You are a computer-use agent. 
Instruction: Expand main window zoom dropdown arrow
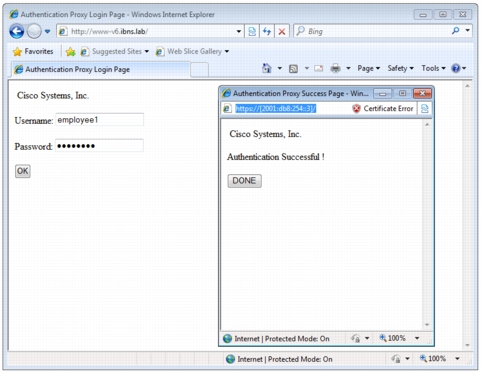point(457,359)
